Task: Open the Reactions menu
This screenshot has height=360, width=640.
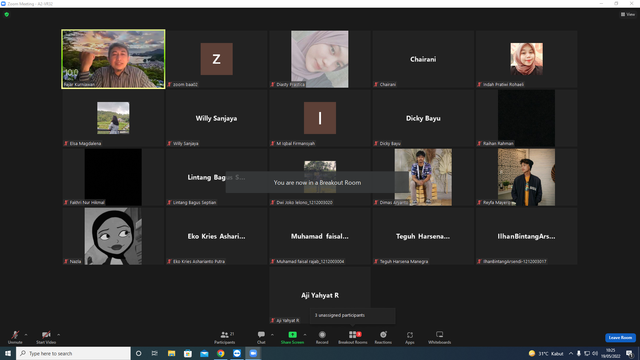Action: click(x=383, y=337)
